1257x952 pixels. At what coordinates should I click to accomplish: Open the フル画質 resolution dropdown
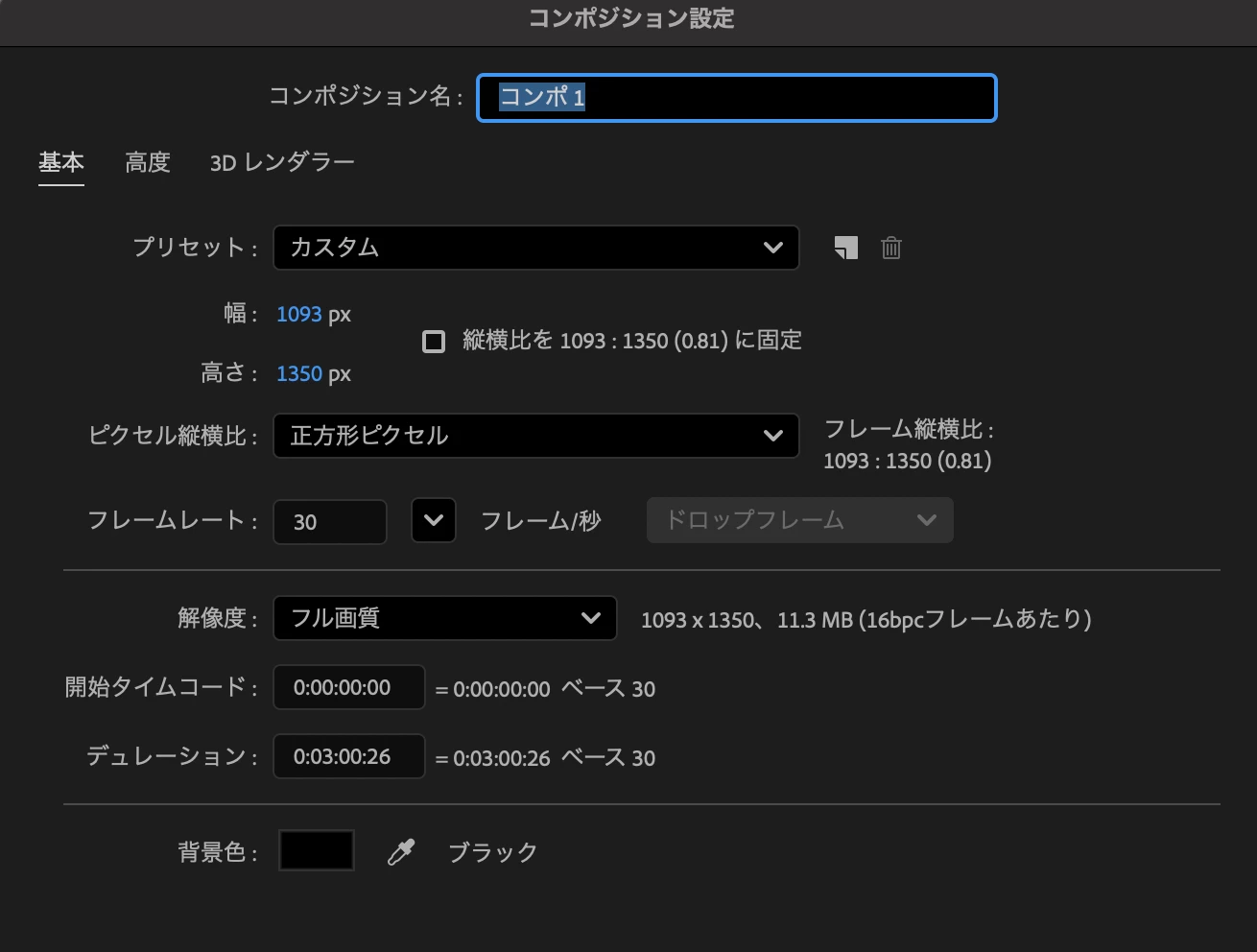coord(444,618)
